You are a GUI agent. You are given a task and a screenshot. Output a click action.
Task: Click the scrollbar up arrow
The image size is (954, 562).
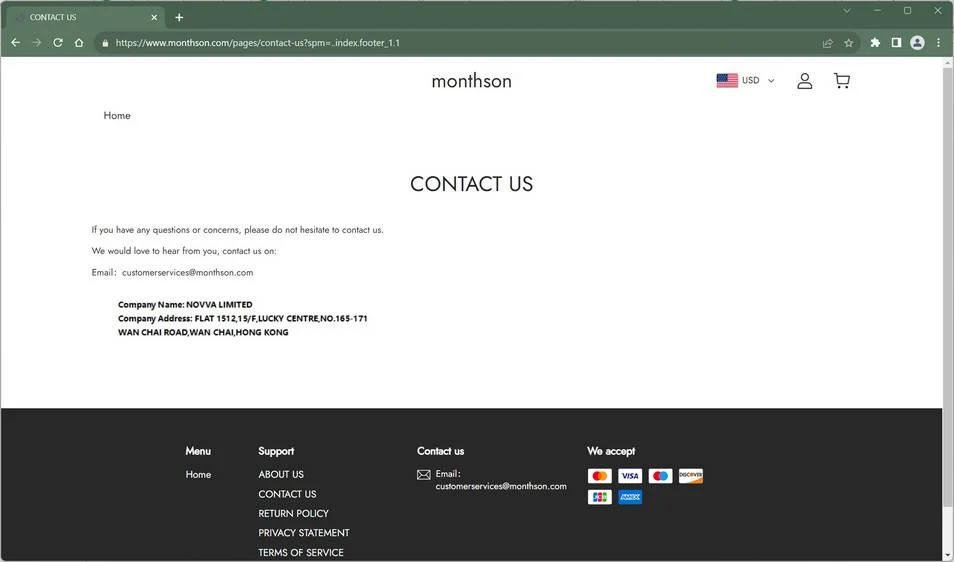948,62
